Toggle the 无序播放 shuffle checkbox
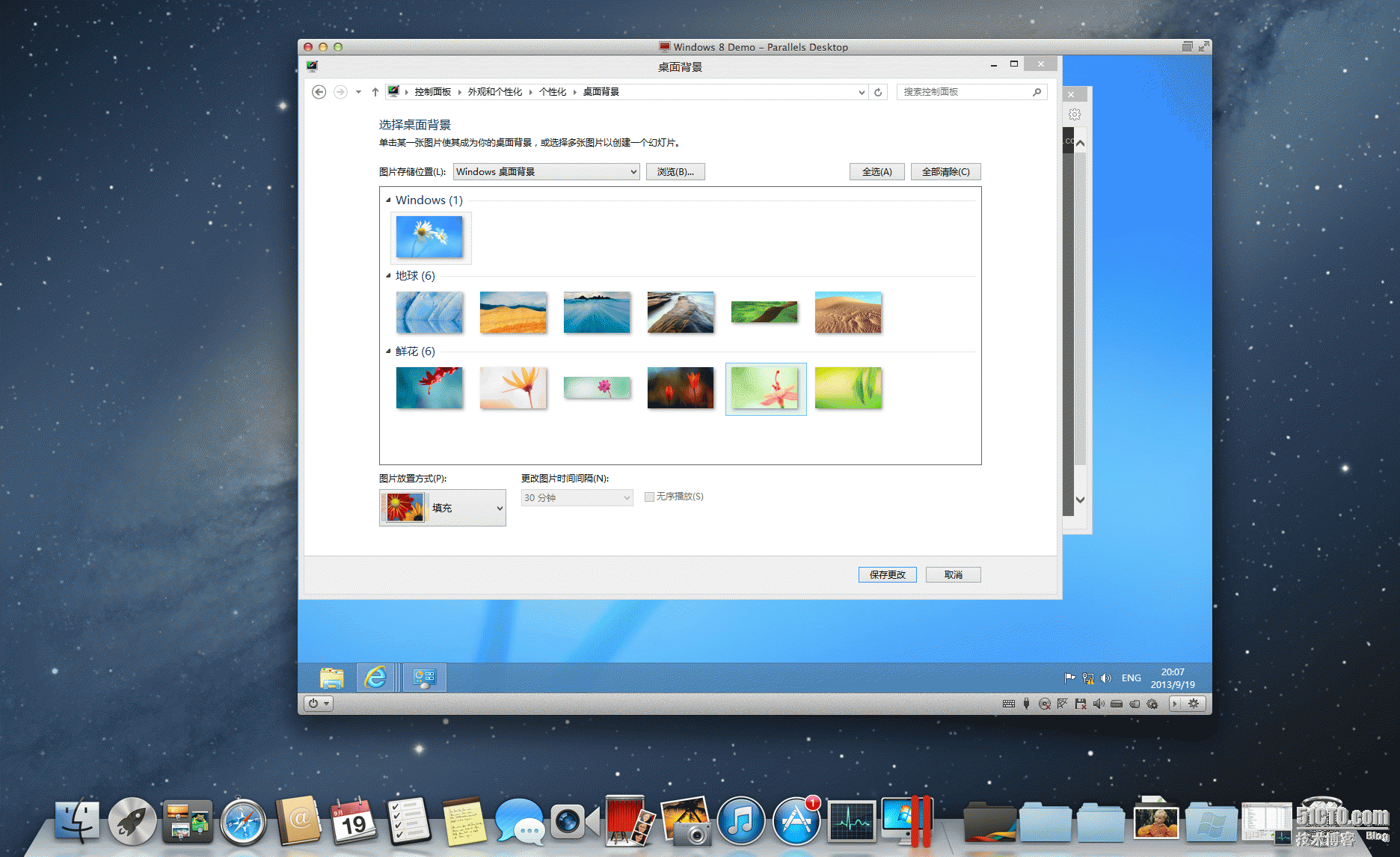 pyautogui.click(x=650, y=497)
